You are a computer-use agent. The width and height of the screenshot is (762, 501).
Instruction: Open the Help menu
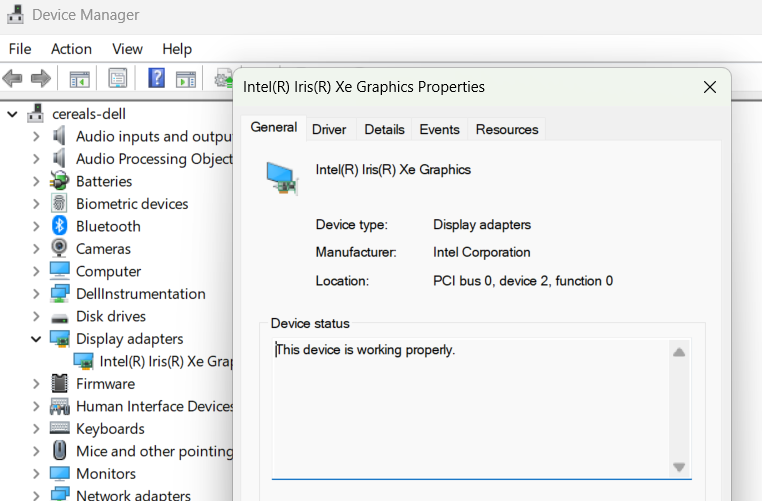[x=177, y=49]
